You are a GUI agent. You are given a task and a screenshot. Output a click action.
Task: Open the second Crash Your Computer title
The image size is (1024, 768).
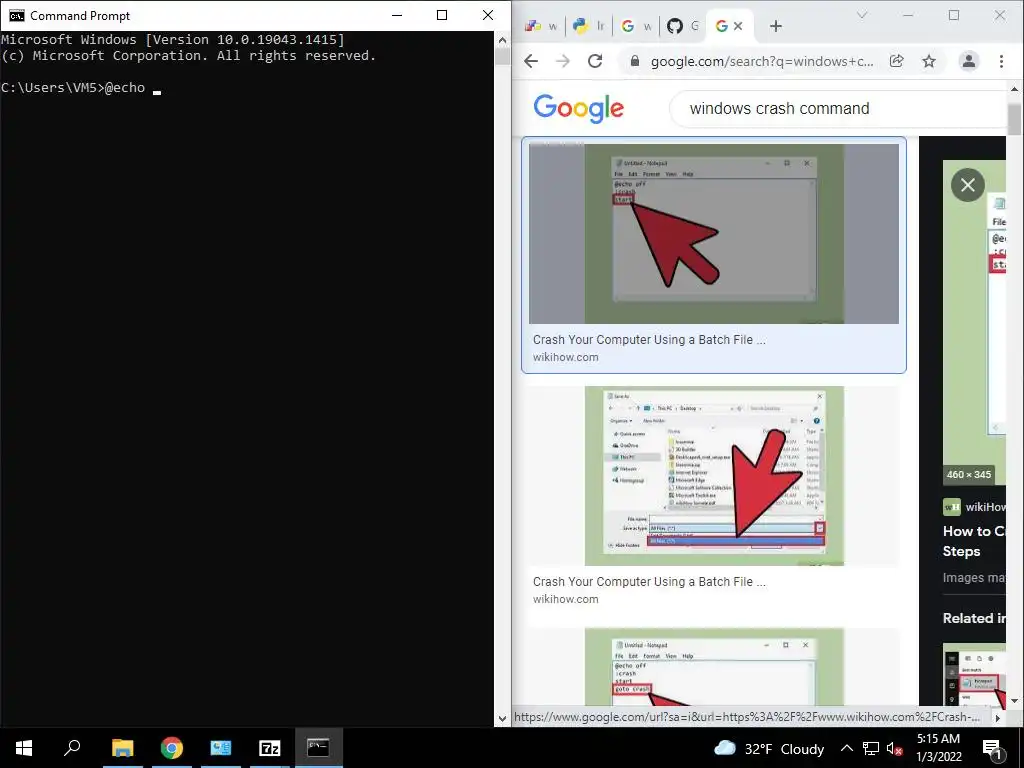[x=649, y=581]
